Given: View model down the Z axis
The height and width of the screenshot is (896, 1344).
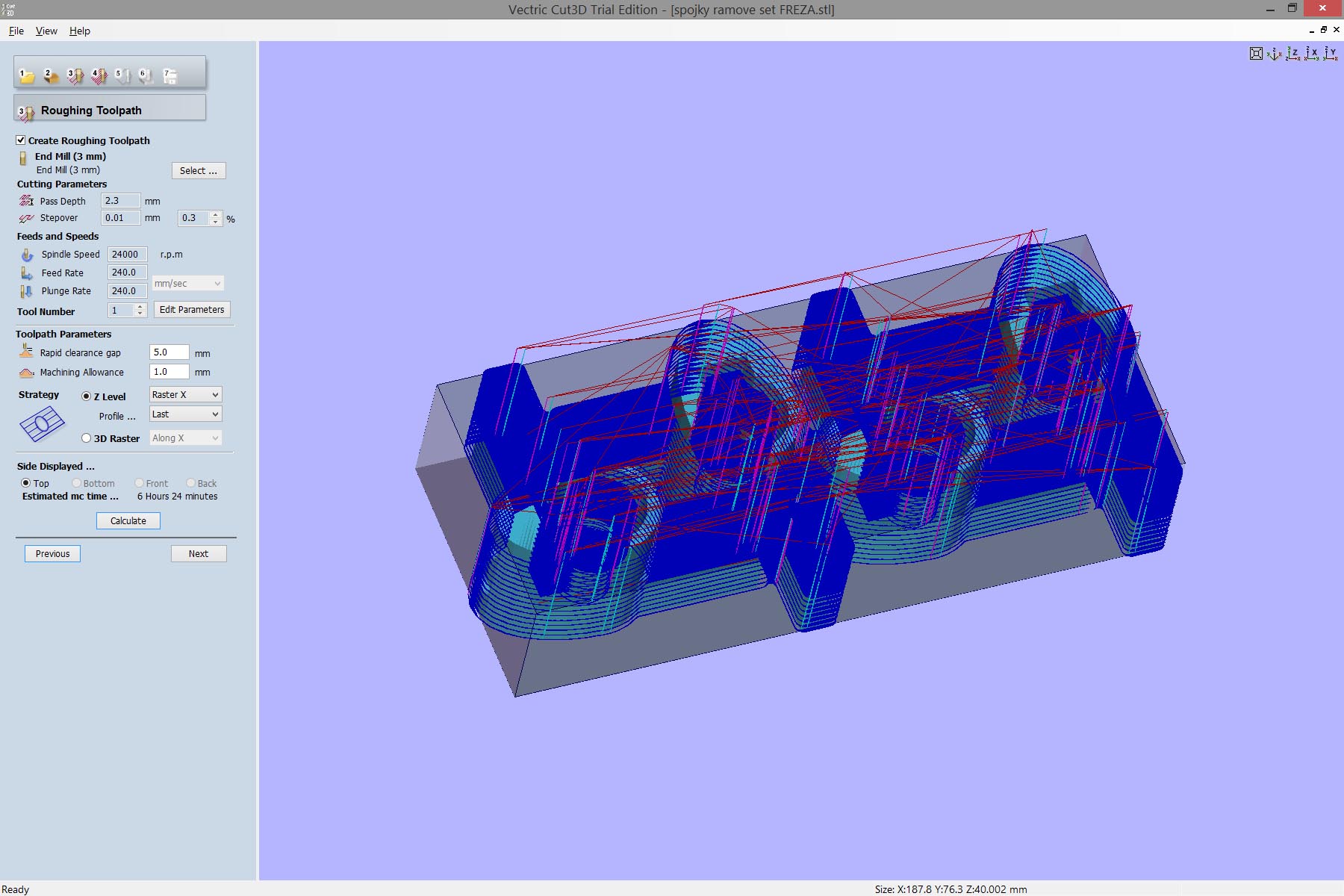Looking at the screenshot, I should tap(1293, 54).
